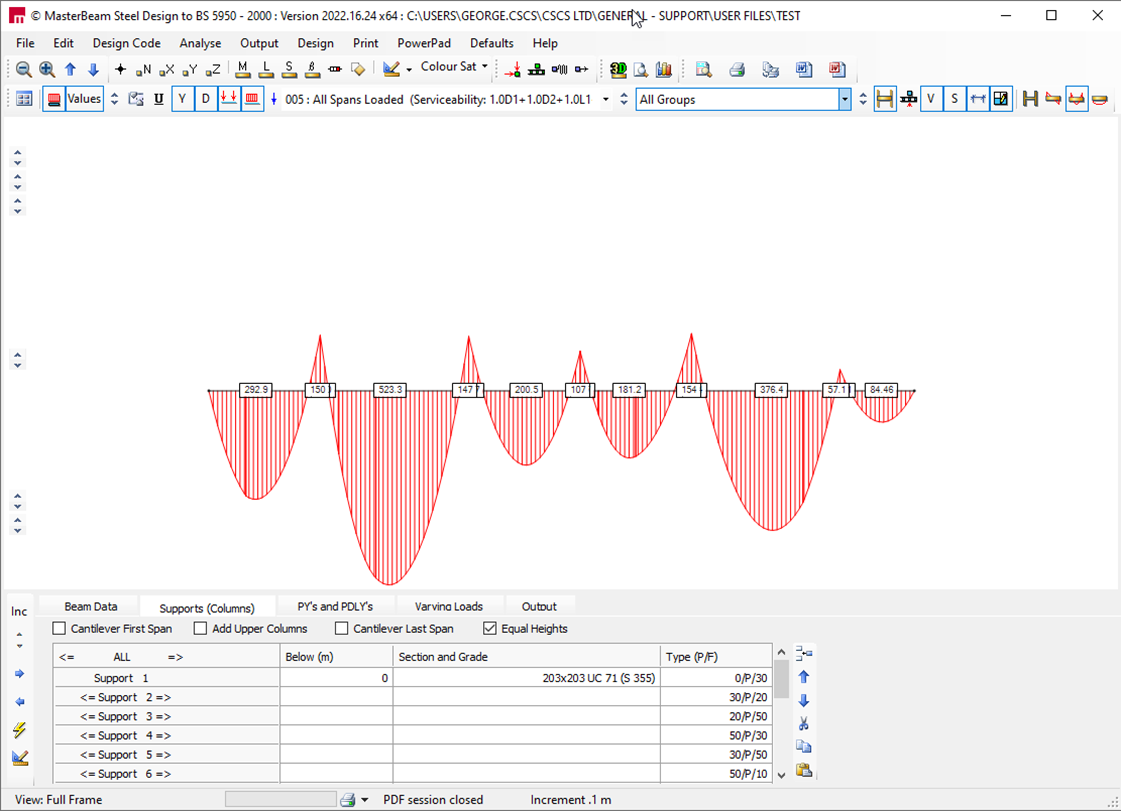Click the bar chart icon in the toolbar

pyautogui.click(x=664, y=69)
